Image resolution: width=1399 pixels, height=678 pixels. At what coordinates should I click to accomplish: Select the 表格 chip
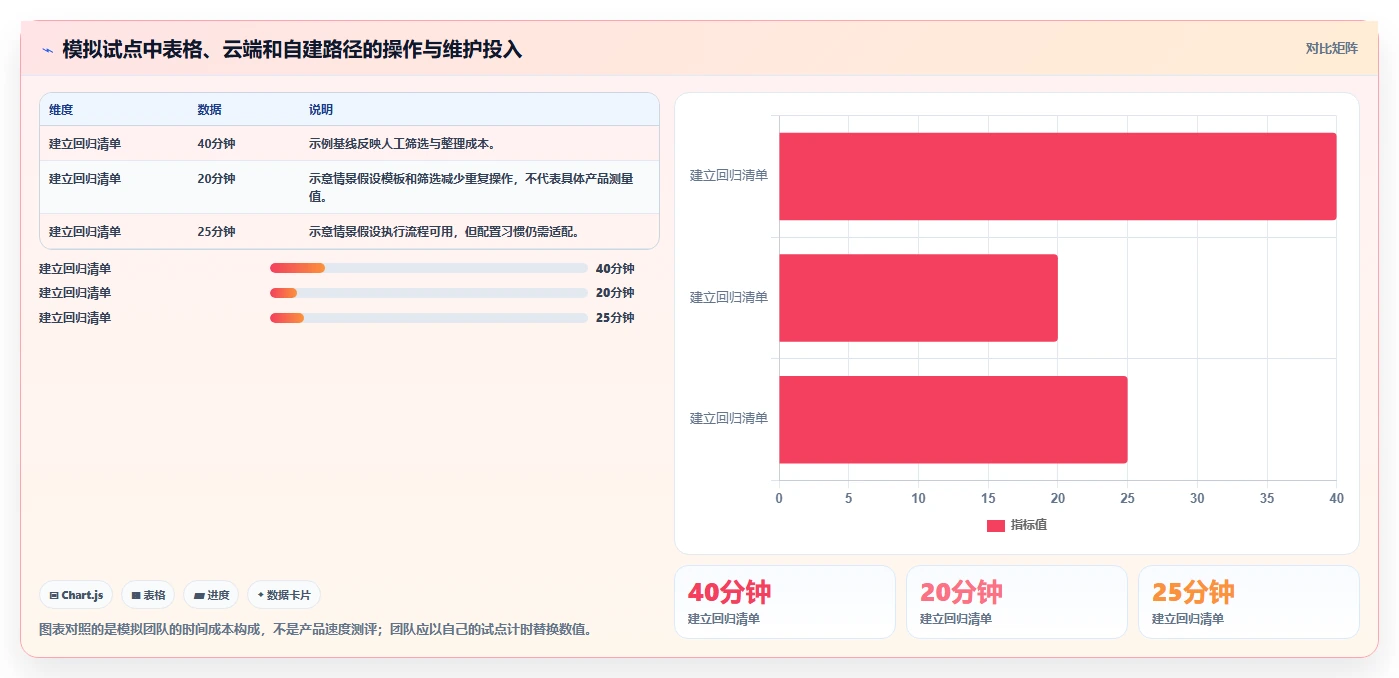click(148, 595)
